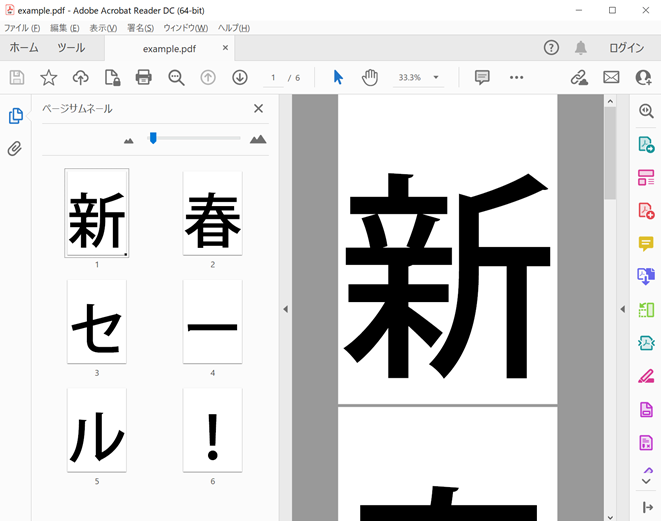Screen dimensions: 661x521
Task: Open the 署名 menu
Action: [140, 28]
